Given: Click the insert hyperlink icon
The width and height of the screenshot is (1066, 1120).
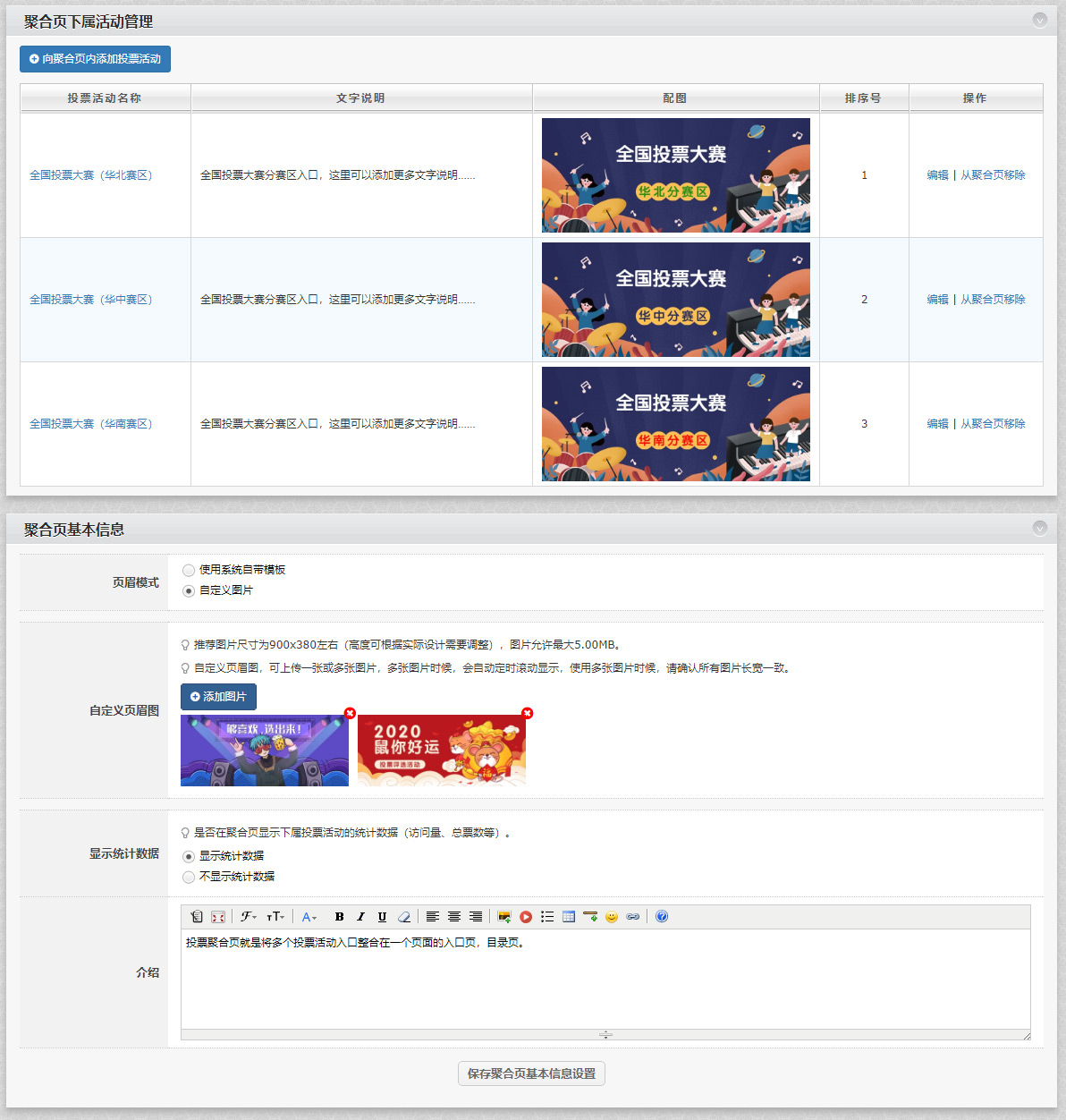Looking at the screenshot, I should 633,917.
